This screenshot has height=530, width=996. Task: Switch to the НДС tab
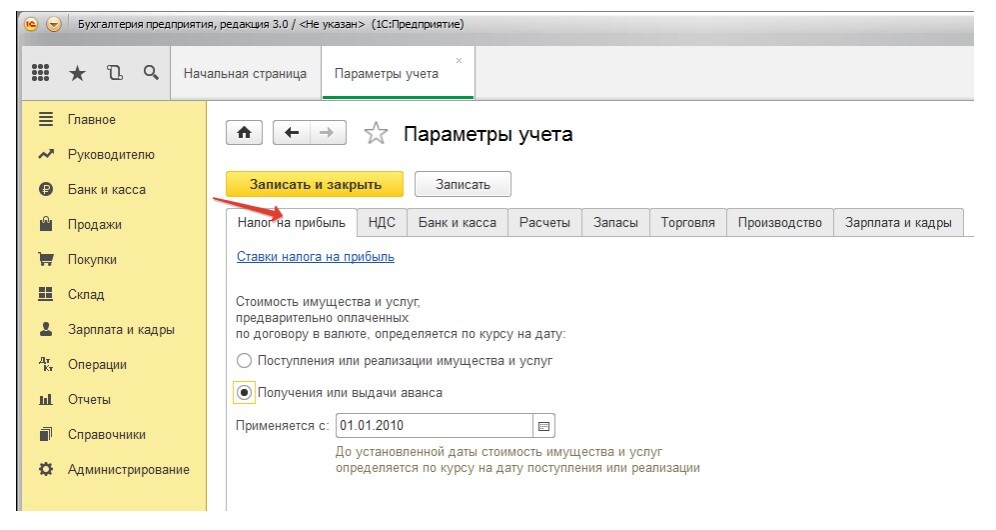(x=382, y=223)
